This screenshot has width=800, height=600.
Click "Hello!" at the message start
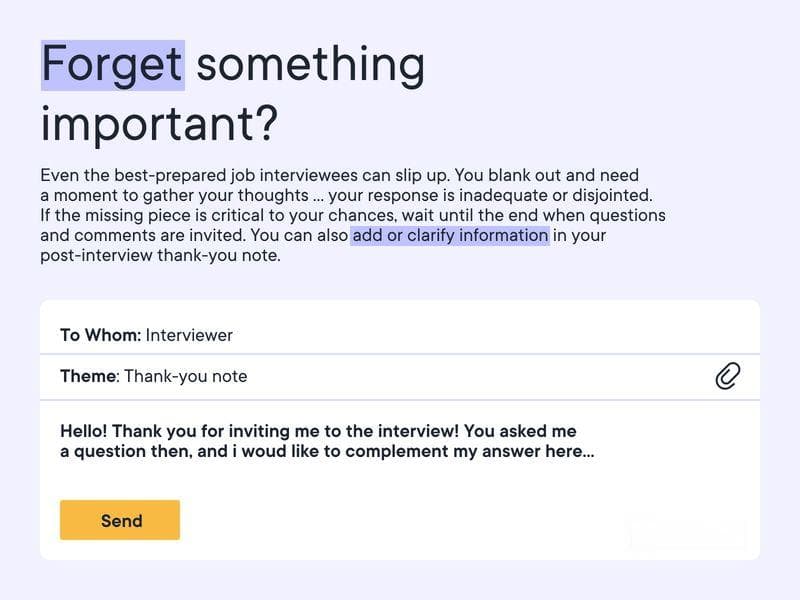coord(84,431)
